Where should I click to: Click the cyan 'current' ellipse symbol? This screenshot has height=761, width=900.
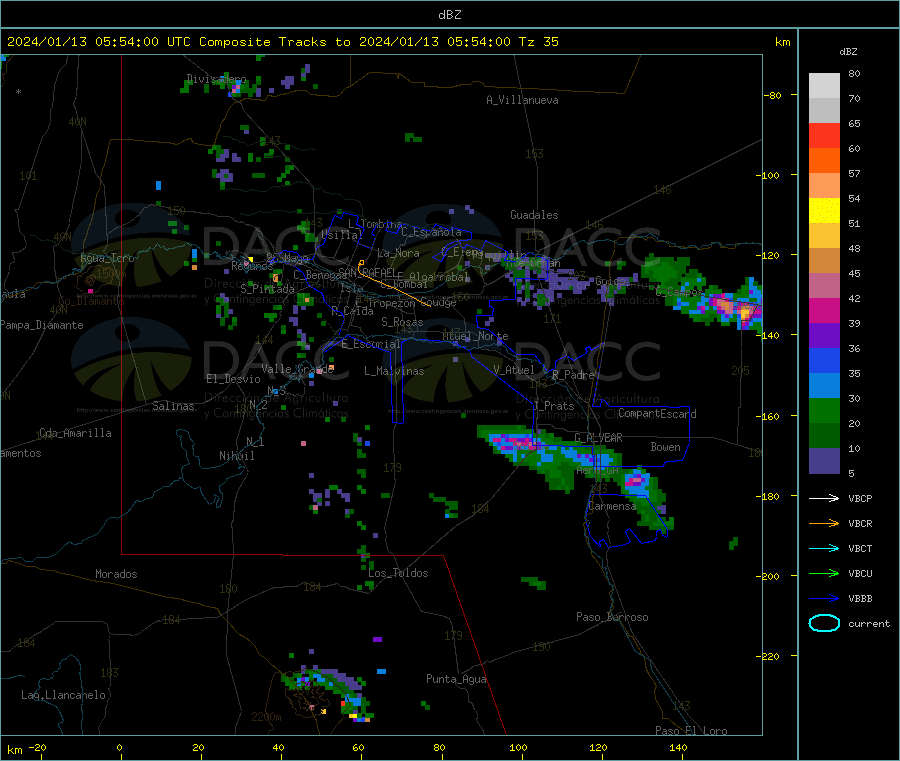(824, 623)
